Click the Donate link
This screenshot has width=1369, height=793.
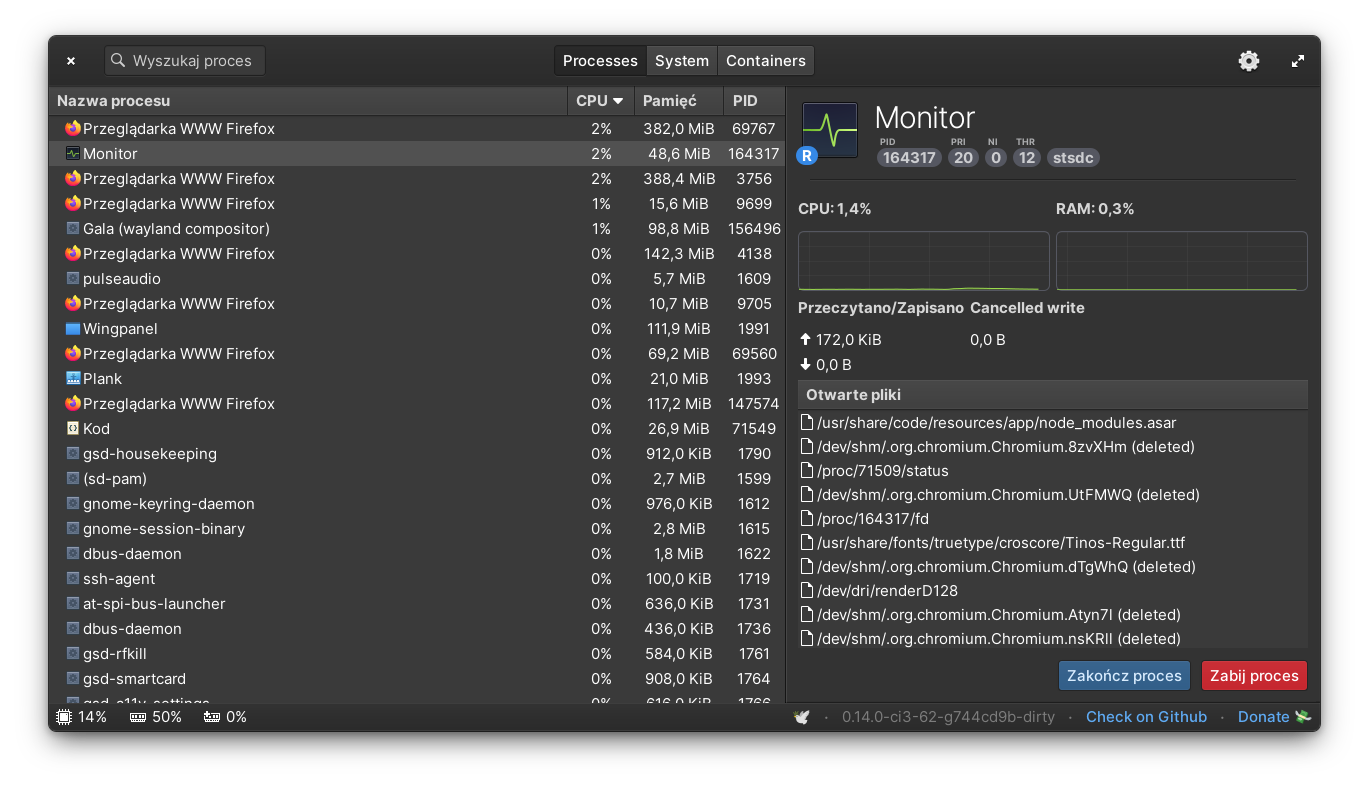coord(1264,717)
